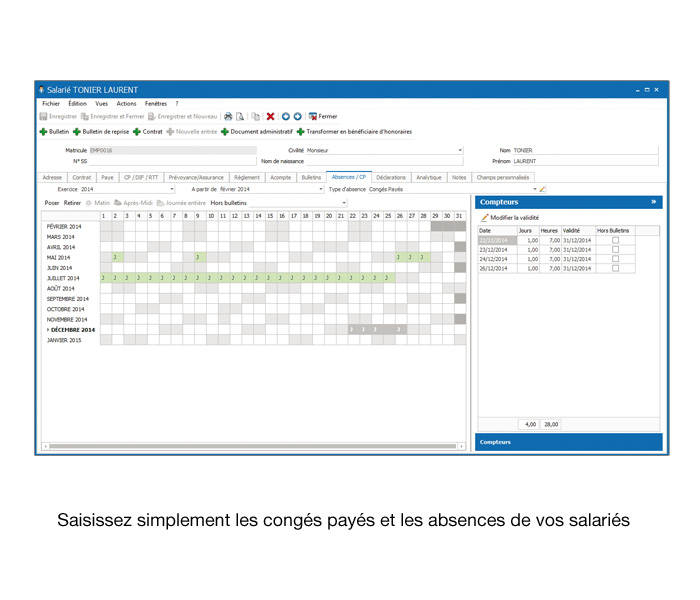This screenshot has width=700, height=600.
Task: Expand the DÉCEMBRE 2014 row arrow
Action: pos(48,330)
